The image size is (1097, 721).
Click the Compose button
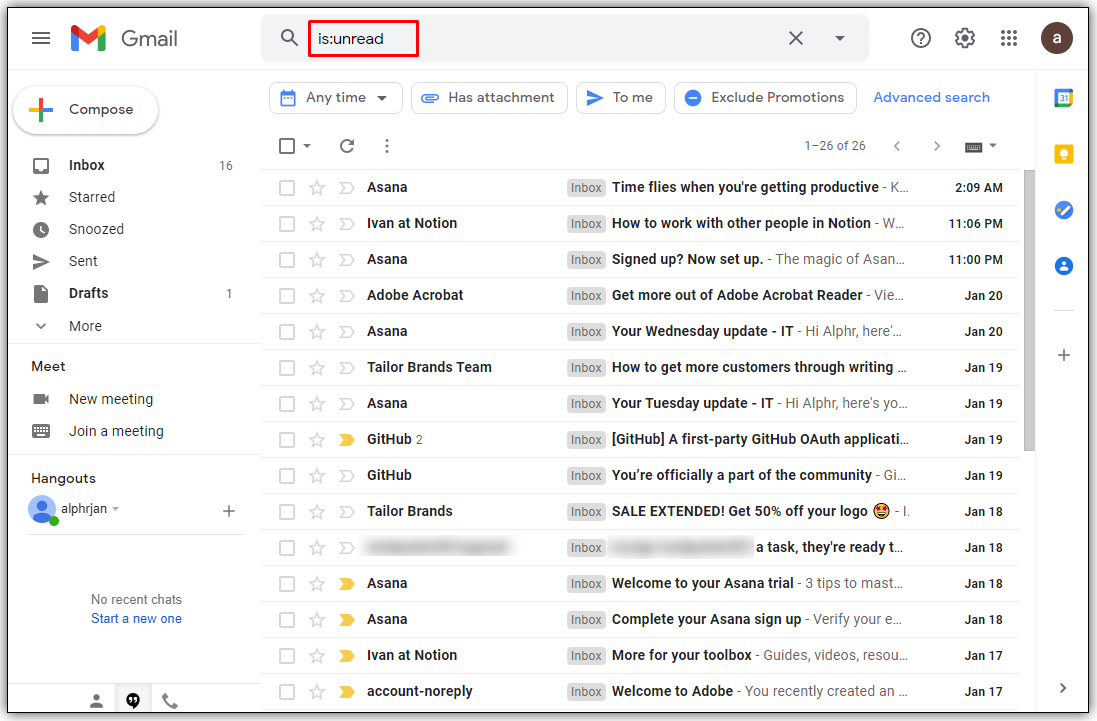(86, 109)
